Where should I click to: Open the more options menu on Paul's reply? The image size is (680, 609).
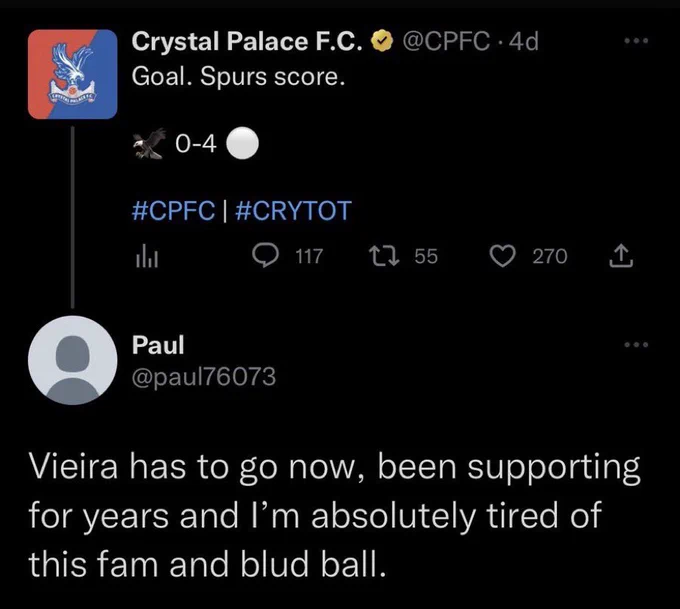636,345
